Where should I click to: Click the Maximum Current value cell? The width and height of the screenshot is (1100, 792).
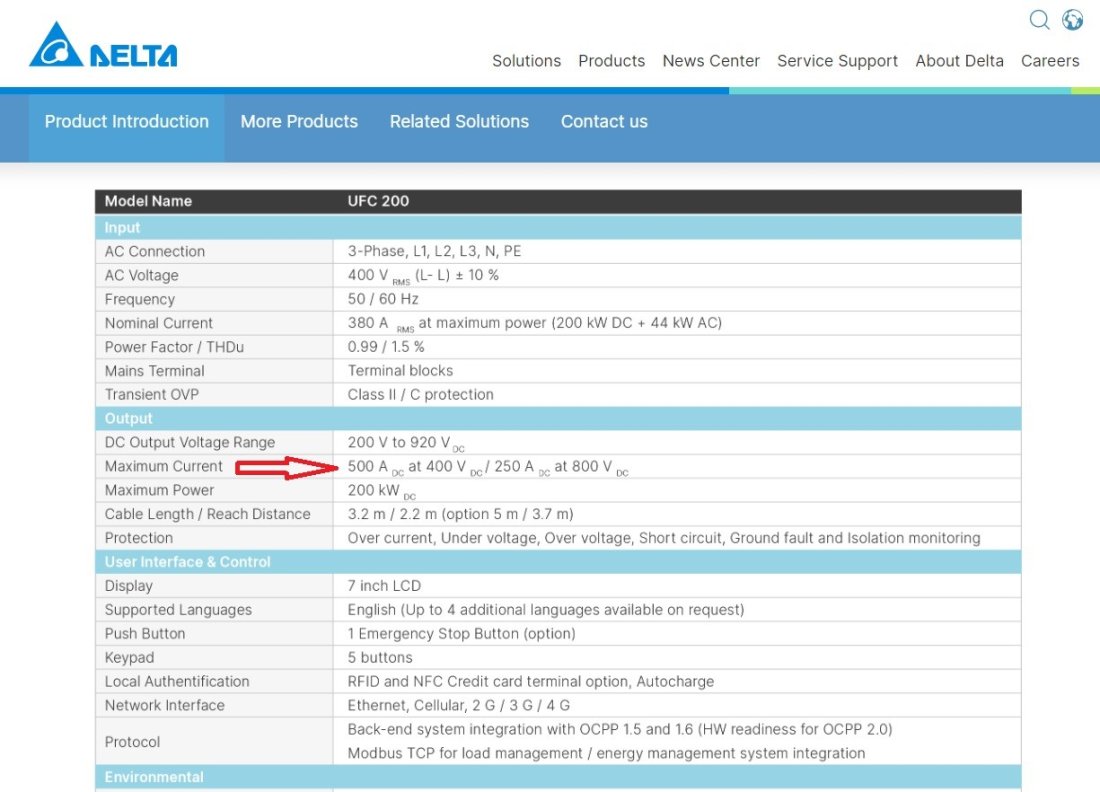488,467
